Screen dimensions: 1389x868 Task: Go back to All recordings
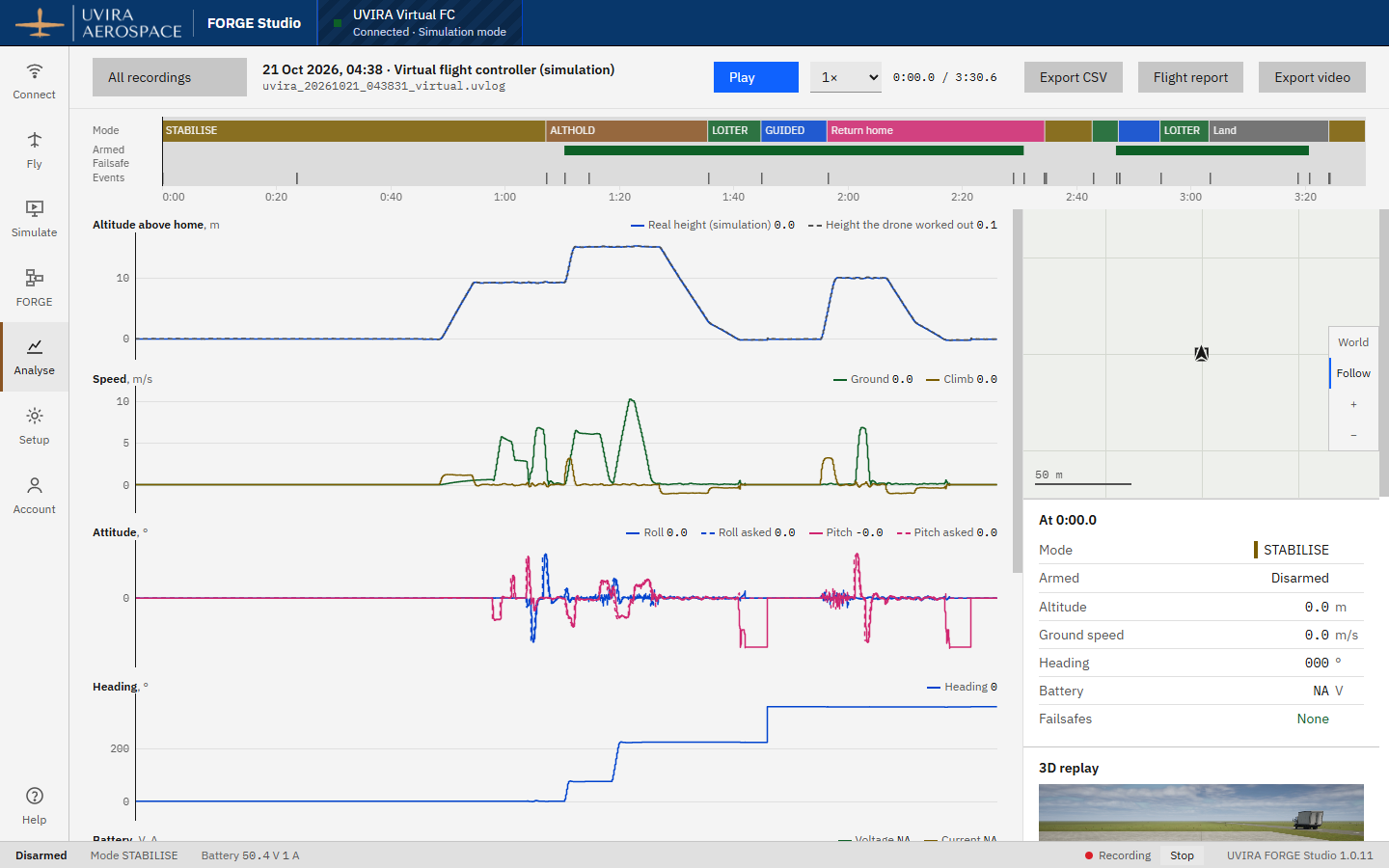(170, 77)
